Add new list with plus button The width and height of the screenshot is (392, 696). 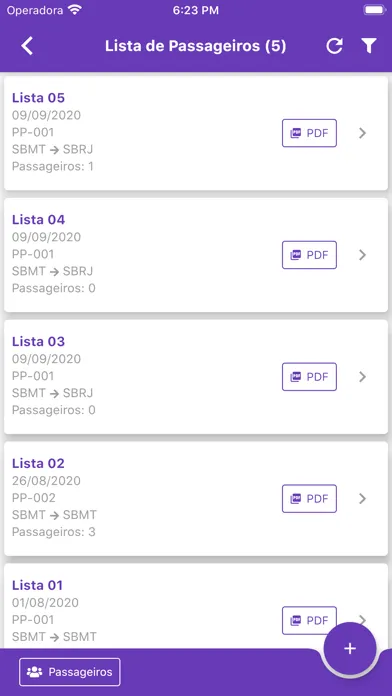tap(350, 648)
